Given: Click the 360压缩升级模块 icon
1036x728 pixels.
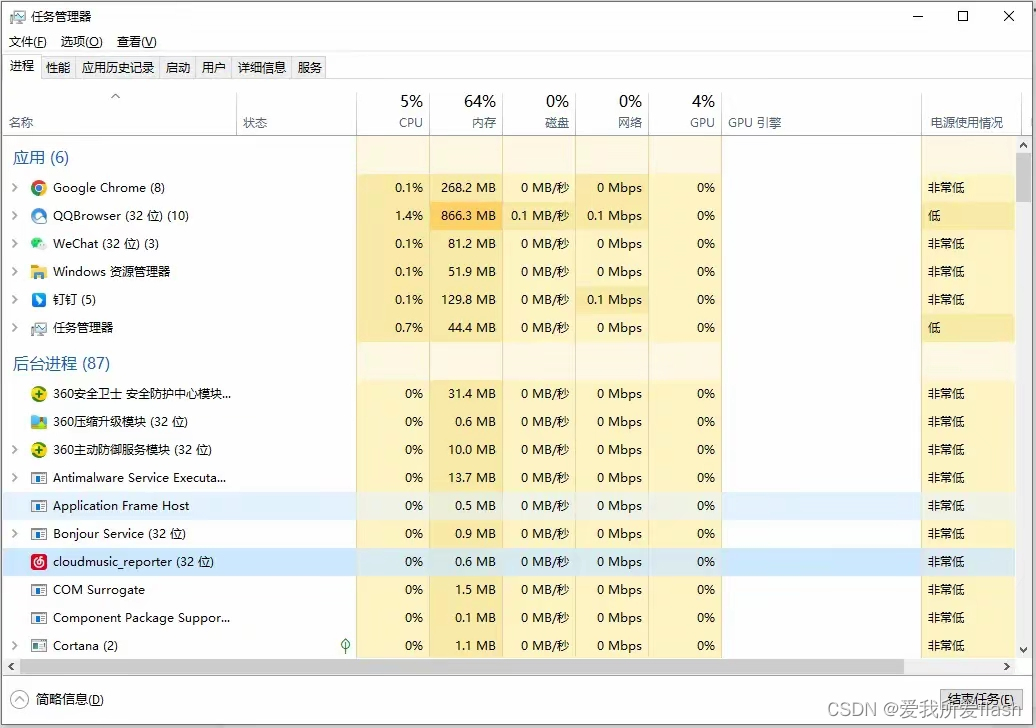Looking at the screenshot, I should click(x=39, y=422).
